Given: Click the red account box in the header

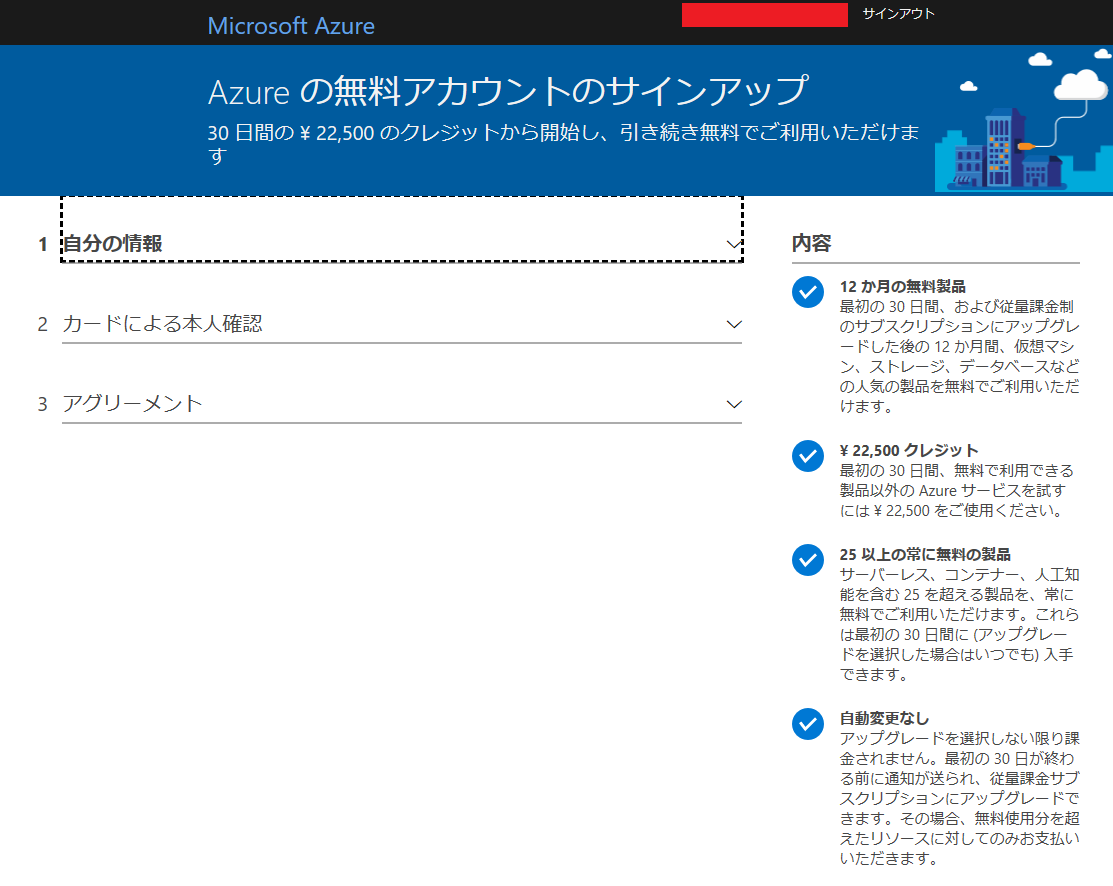Looking at the screenshot, I should click(764, 15).
